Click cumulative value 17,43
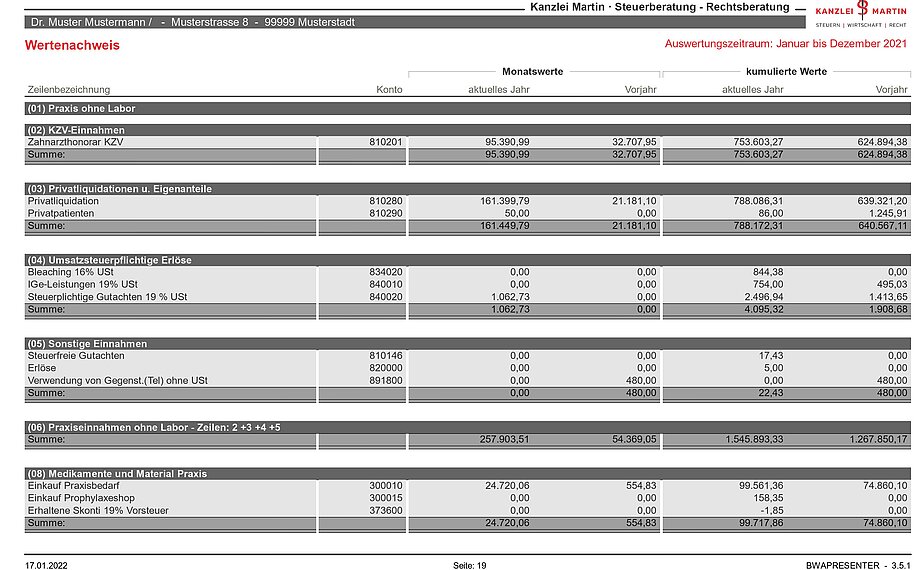Image resolution: width=920 pixels, height=570 pixels. point(771,356)
